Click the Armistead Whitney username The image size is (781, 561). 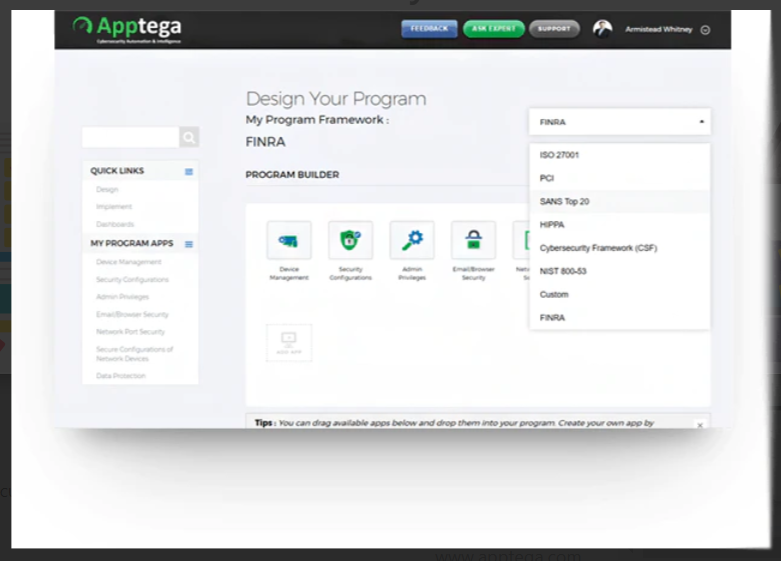658,29
